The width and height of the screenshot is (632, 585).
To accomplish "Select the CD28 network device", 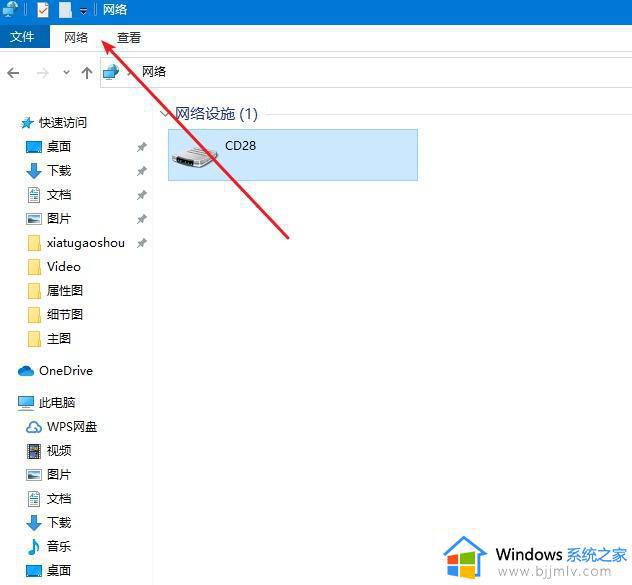I will [x=293, y=155].
